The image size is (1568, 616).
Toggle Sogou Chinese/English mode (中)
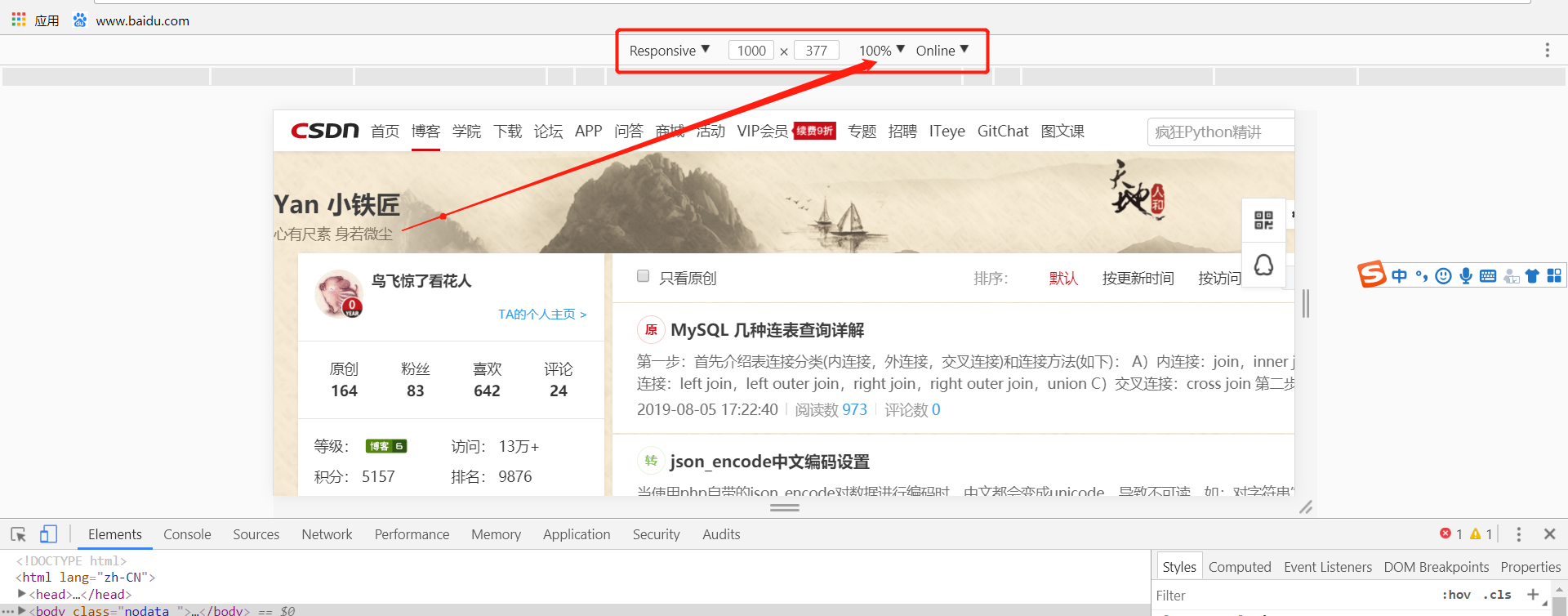click(x=1400, y=276)
